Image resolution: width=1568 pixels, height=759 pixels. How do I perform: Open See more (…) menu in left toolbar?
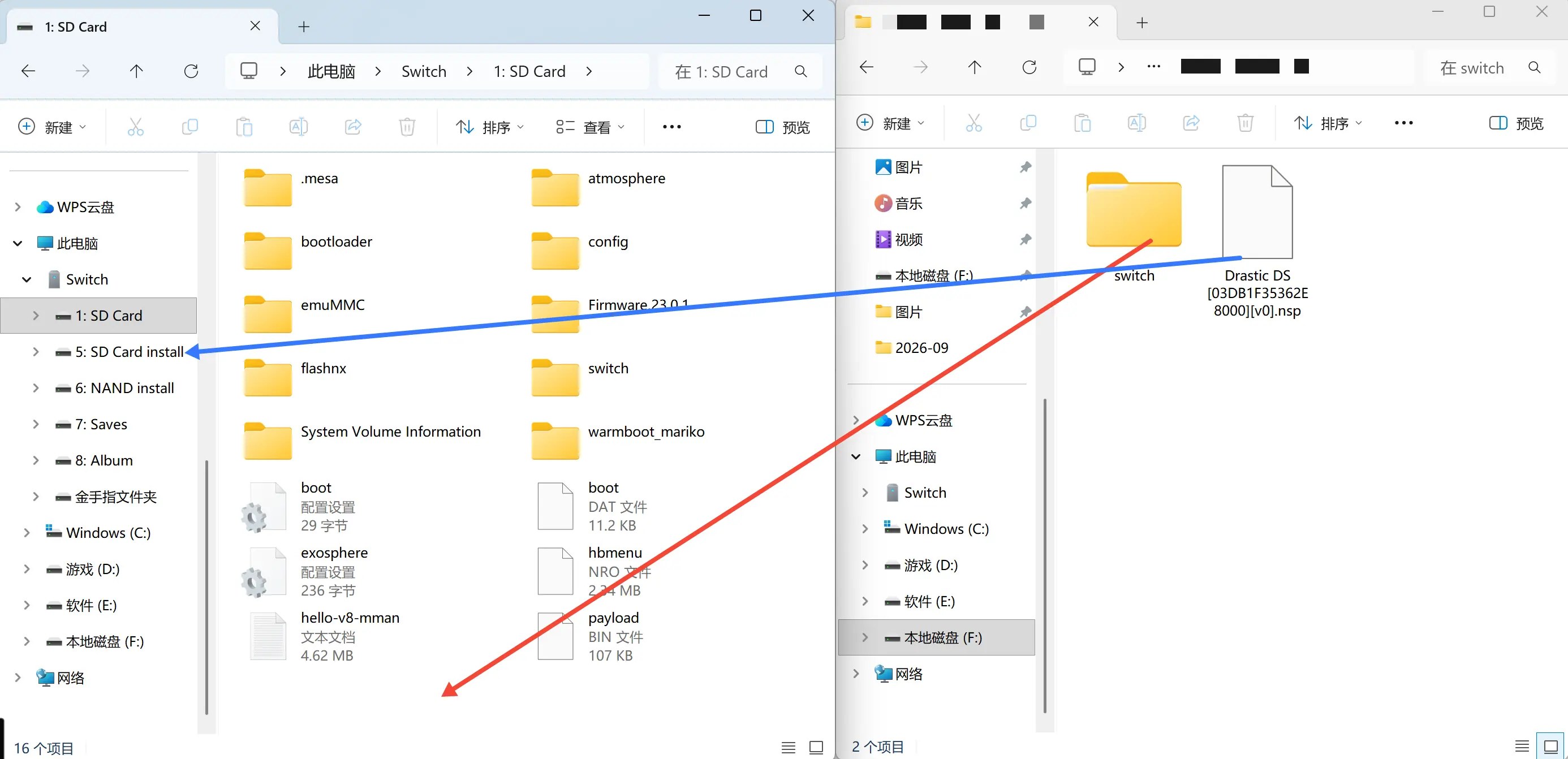672,127
